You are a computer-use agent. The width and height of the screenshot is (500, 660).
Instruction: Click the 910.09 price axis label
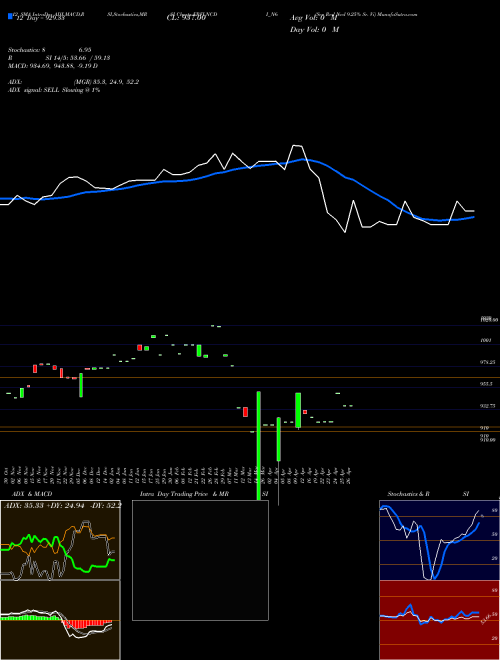tap(487, 439)
